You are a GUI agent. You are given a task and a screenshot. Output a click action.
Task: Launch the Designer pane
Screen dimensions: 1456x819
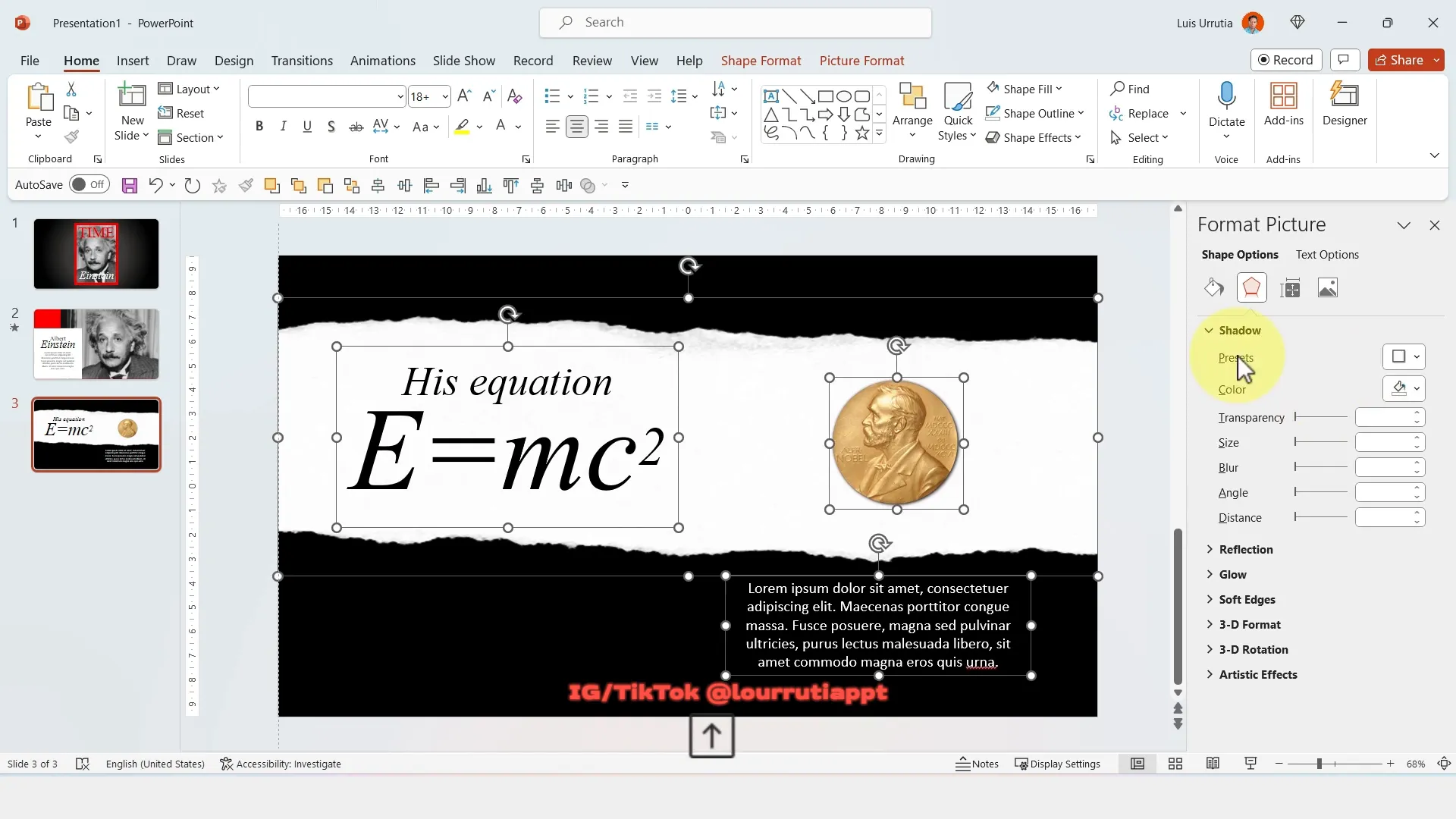coord(1345,105)
